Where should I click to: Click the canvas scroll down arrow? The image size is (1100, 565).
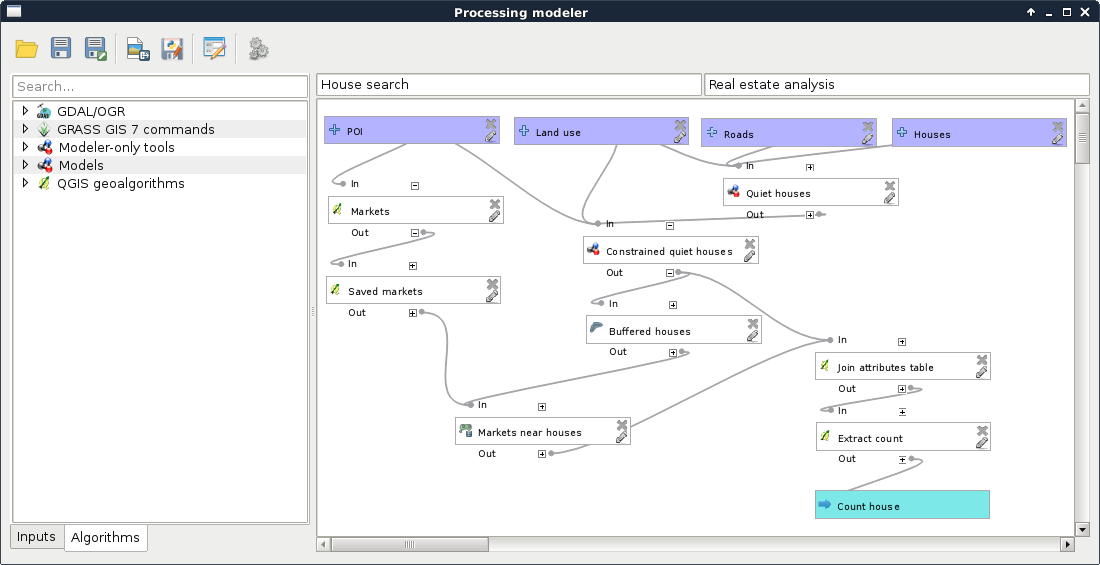(x=1082, y=530)
